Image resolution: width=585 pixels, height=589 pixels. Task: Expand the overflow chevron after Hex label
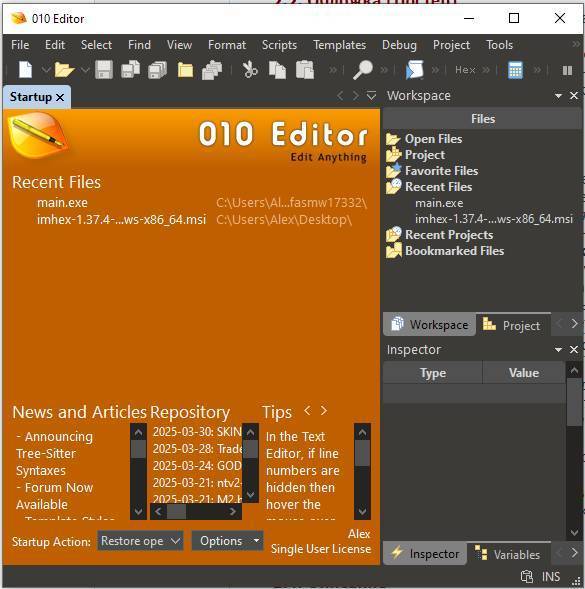[x=486, y=70]
